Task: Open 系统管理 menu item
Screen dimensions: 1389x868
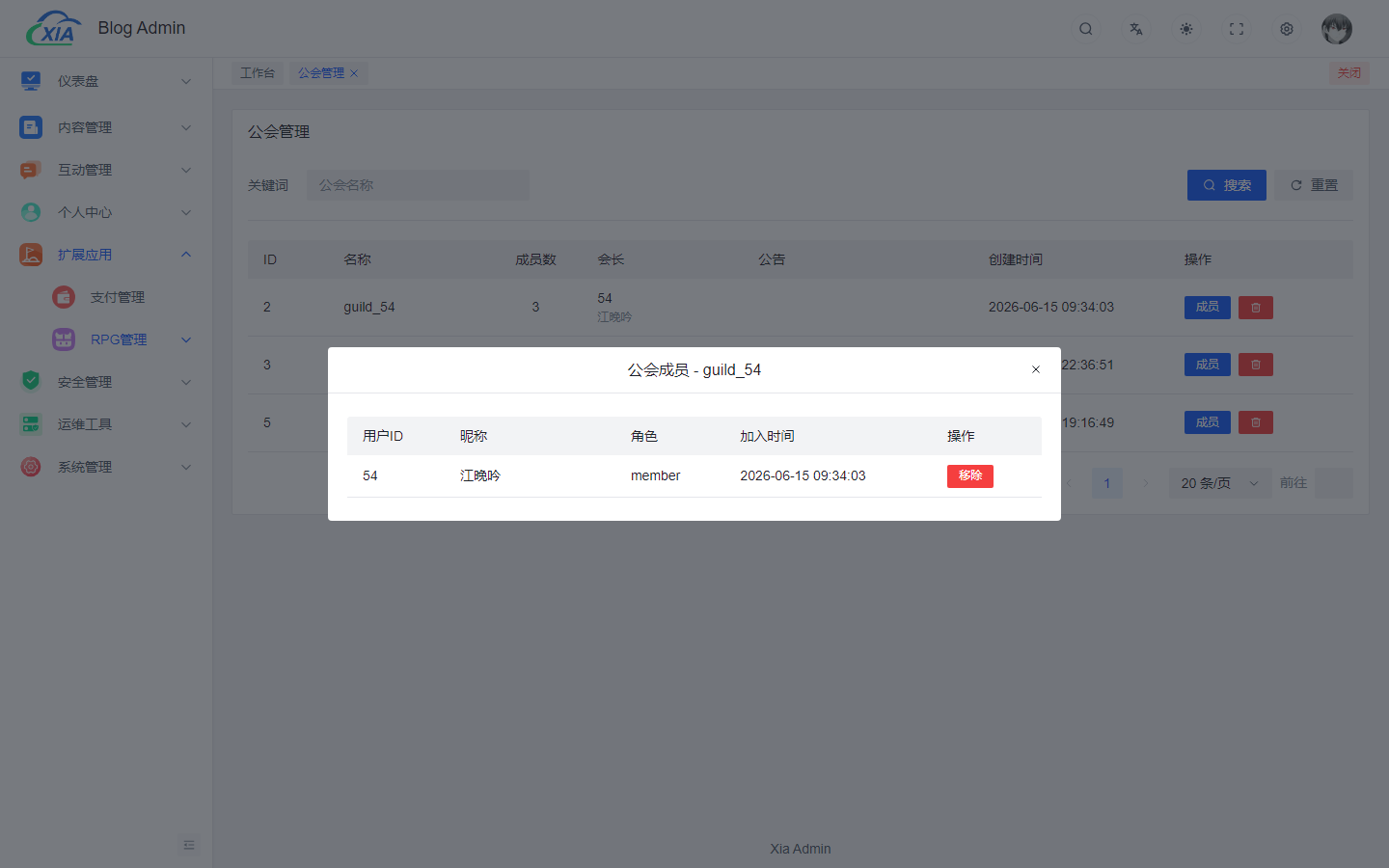Action: pos(106,467)
